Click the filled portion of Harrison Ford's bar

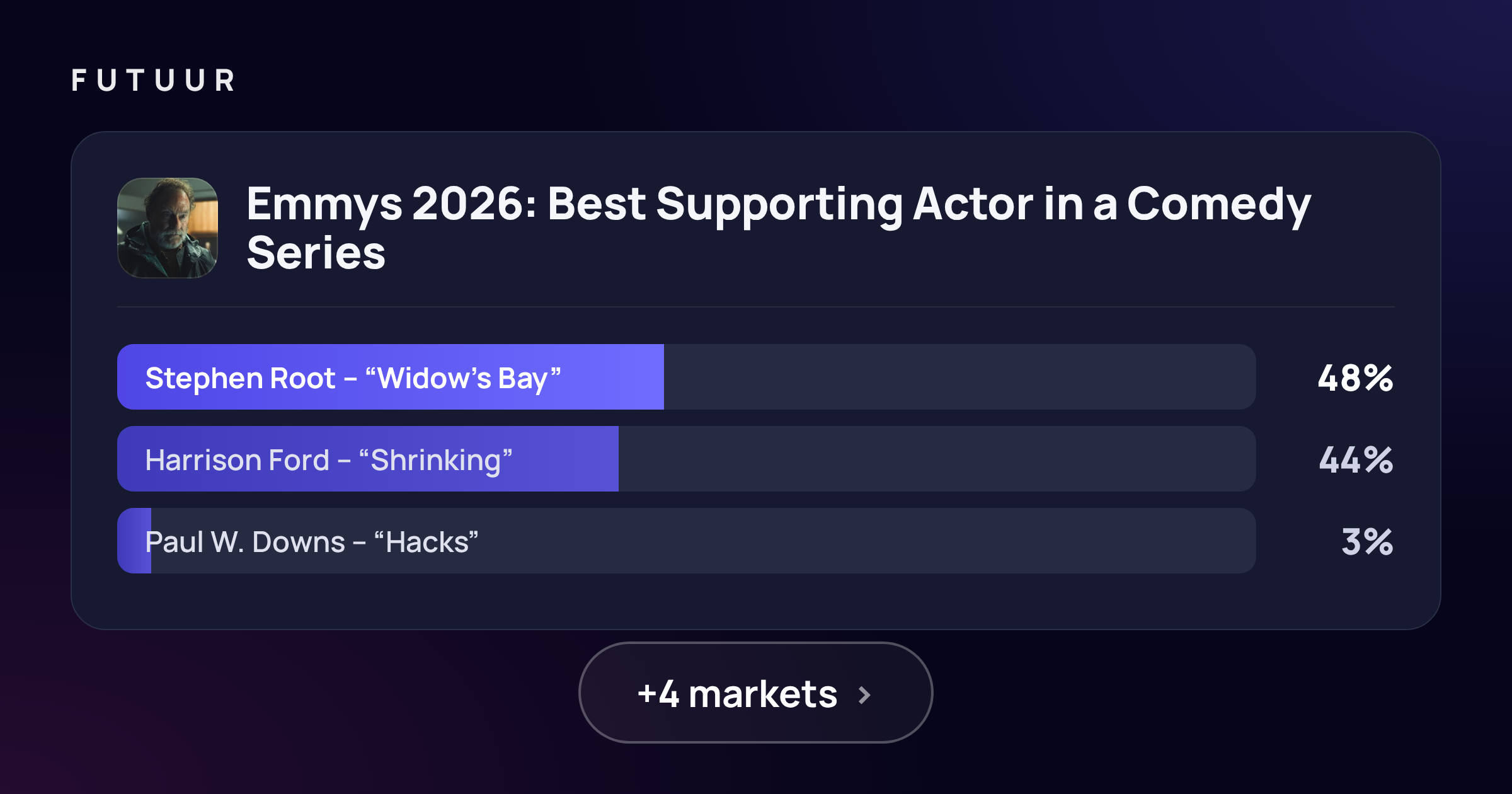[x=368, y=459]
